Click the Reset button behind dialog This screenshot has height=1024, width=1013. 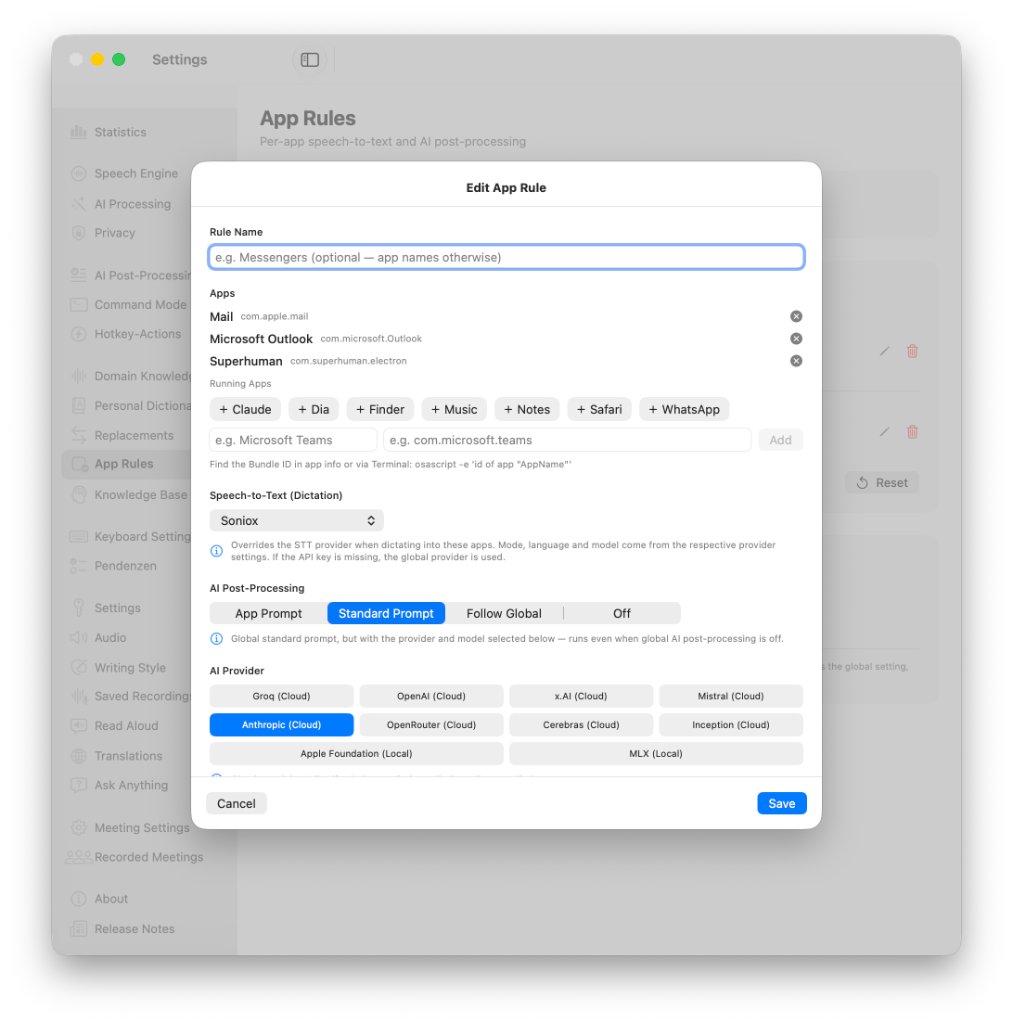click(882, 483)
